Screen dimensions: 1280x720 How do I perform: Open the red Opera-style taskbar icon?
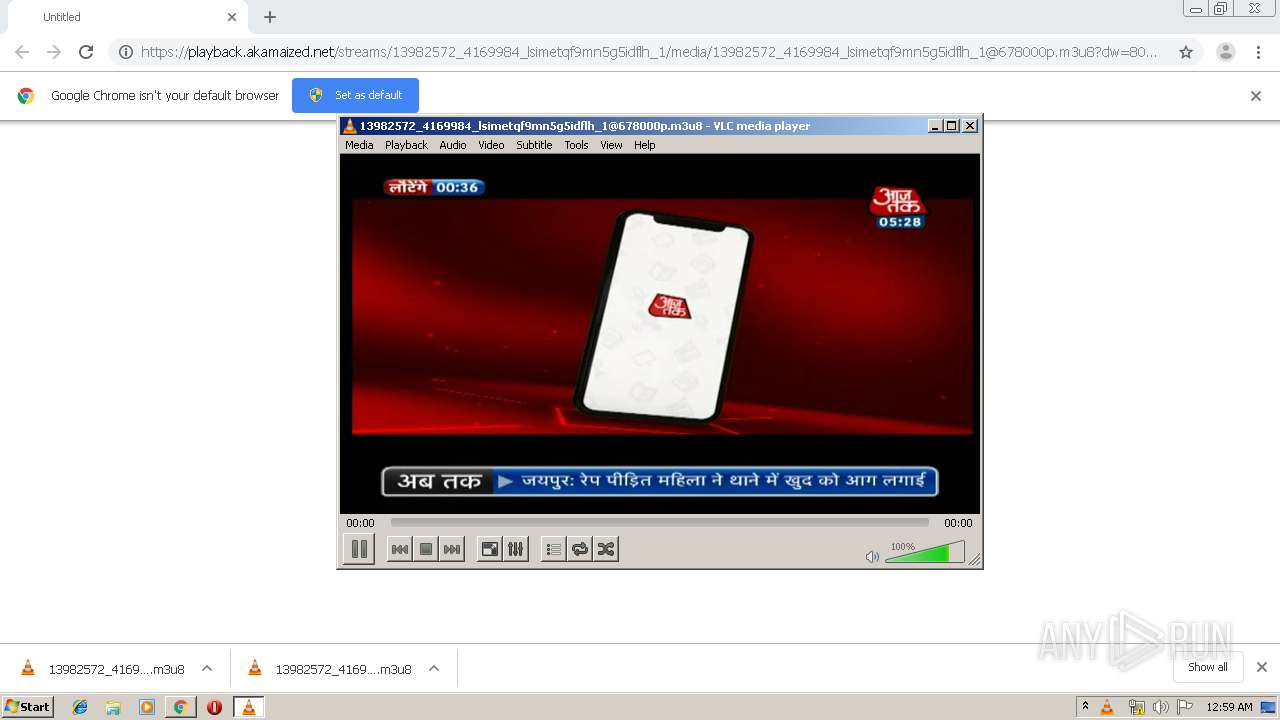[x=214, y=707]
